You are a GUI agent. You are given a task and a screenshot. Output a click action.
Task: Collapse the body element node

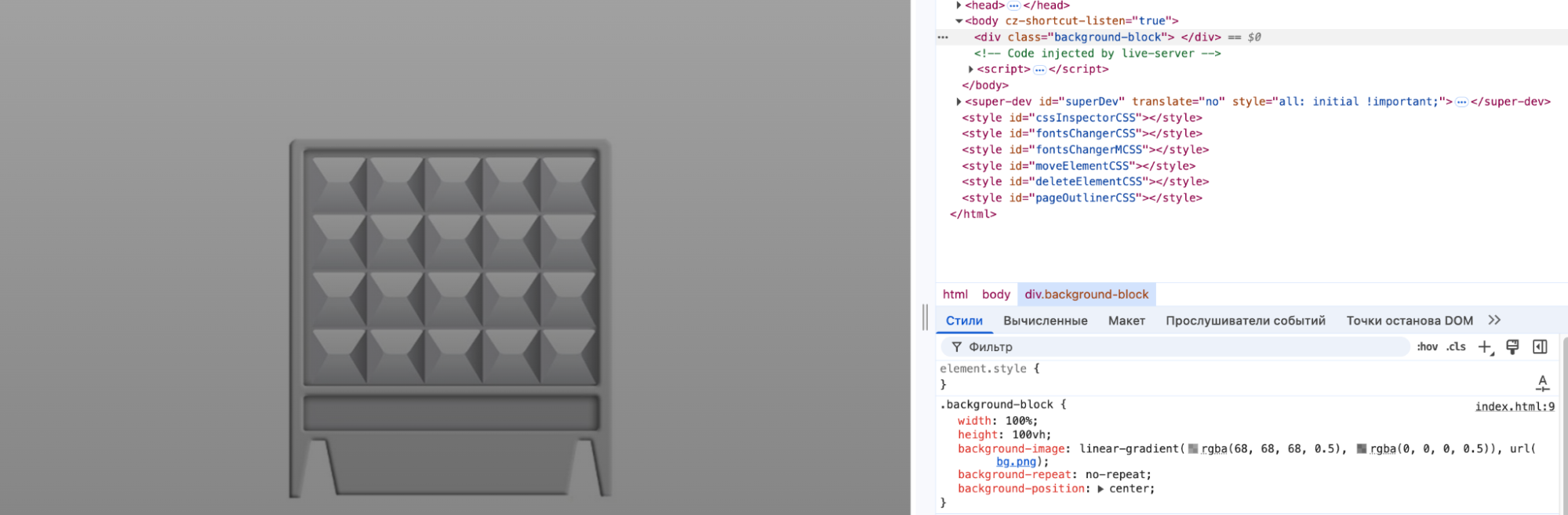(x=959, y=21)
